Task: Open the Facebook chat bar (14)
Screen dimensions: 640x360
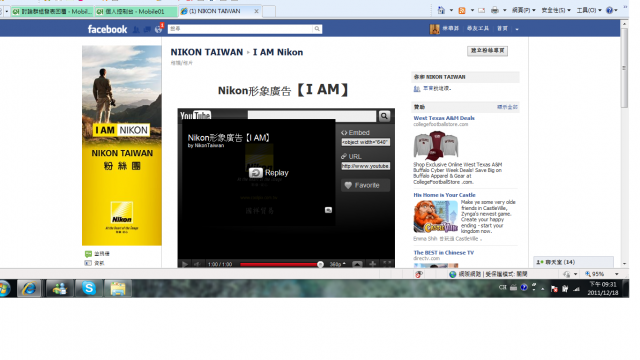Action: coord(573,262)
